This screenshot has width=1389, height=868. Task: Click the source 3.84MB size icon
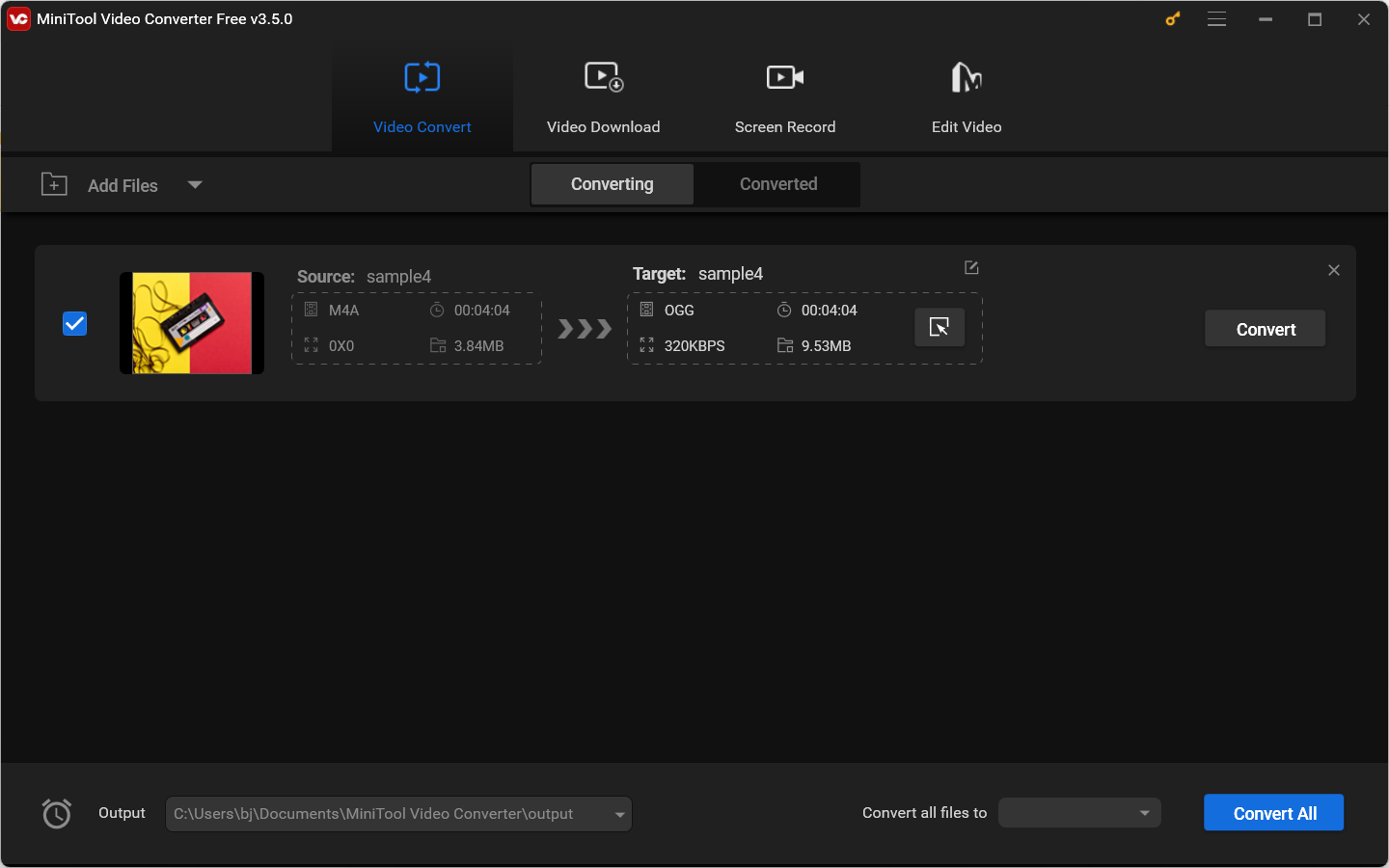click(438, 345)
